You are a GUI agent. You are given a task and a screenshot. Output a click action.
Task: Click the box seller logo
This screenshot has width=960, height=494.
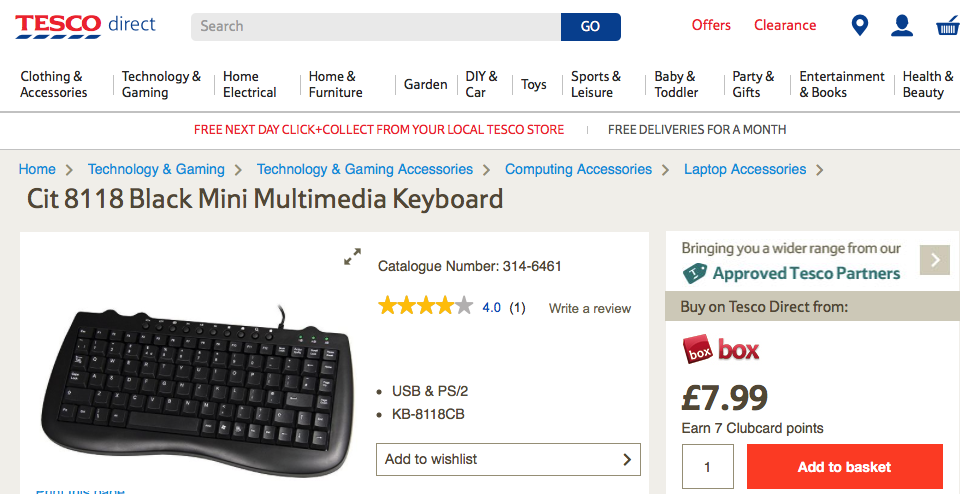[721, 349]
